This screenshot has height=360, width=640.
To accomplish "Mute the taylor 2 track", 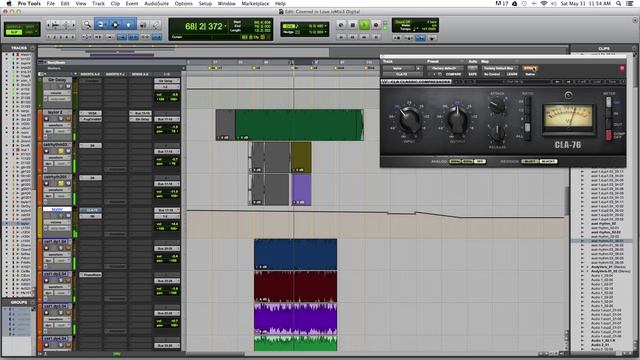I will point(68,119).
